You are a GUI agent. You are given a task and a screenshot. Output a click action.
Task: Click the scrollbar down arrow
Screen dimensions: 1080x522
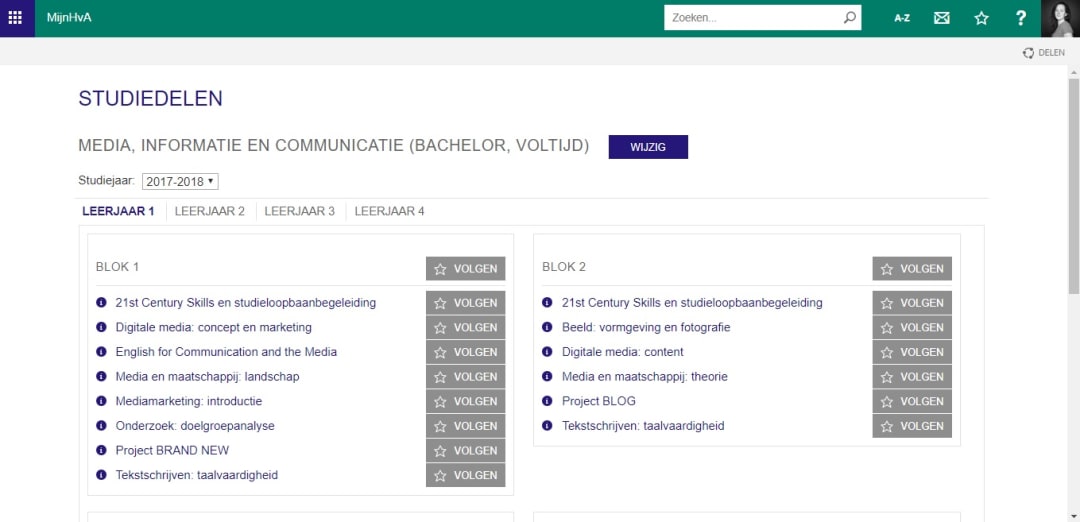(1074, 516)
